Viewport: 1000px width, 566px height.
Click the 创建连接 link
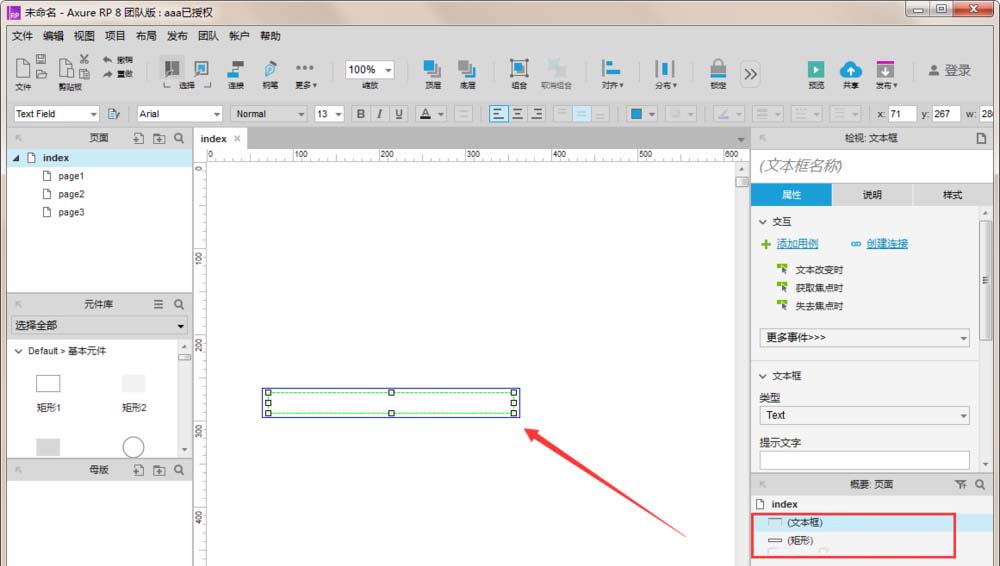coord(887,244)
